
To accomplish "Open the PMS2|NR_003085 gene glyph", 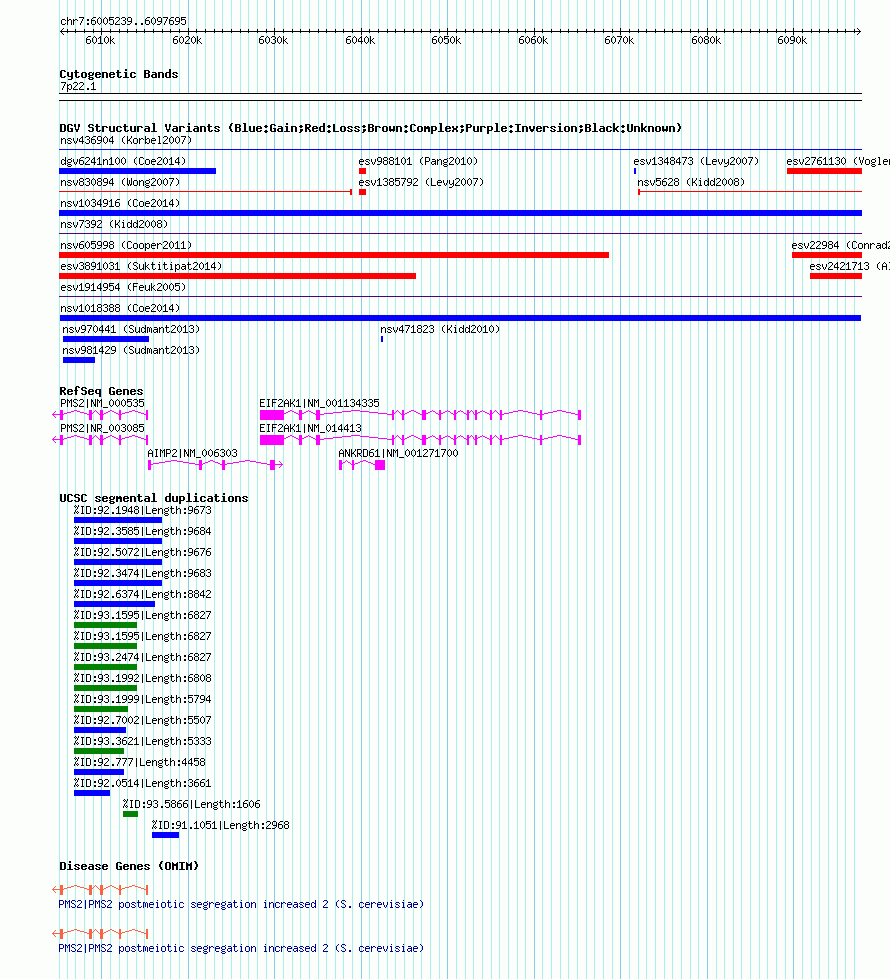I will 101,440.
